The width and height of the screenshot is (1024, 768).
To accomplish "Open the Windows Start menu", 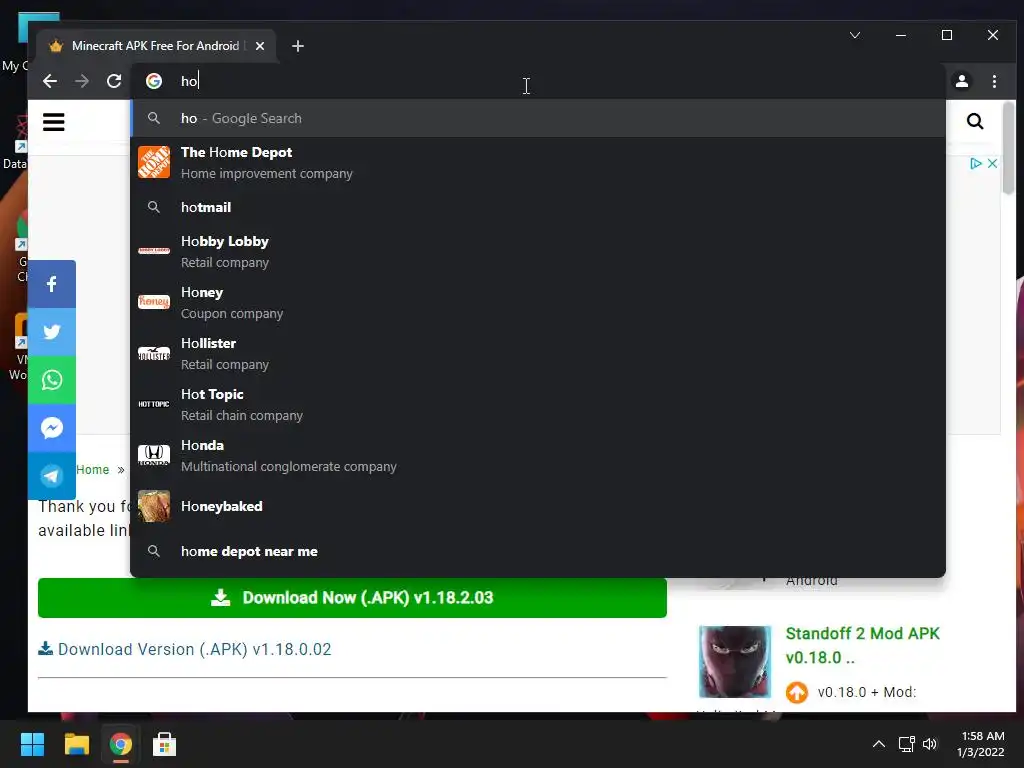I will (32, 744).
